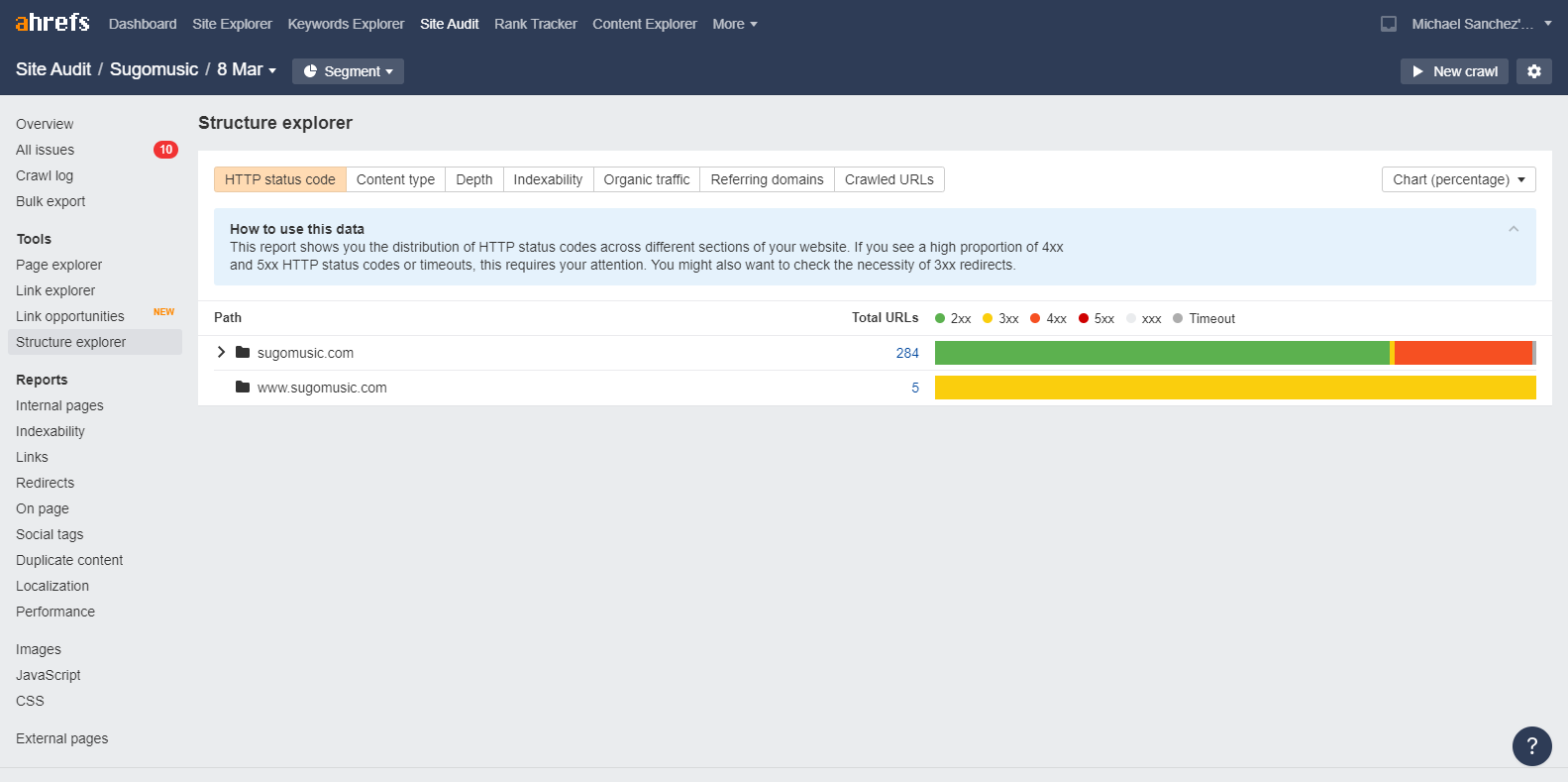Switch to the Depth tab

tap(474, 179)
